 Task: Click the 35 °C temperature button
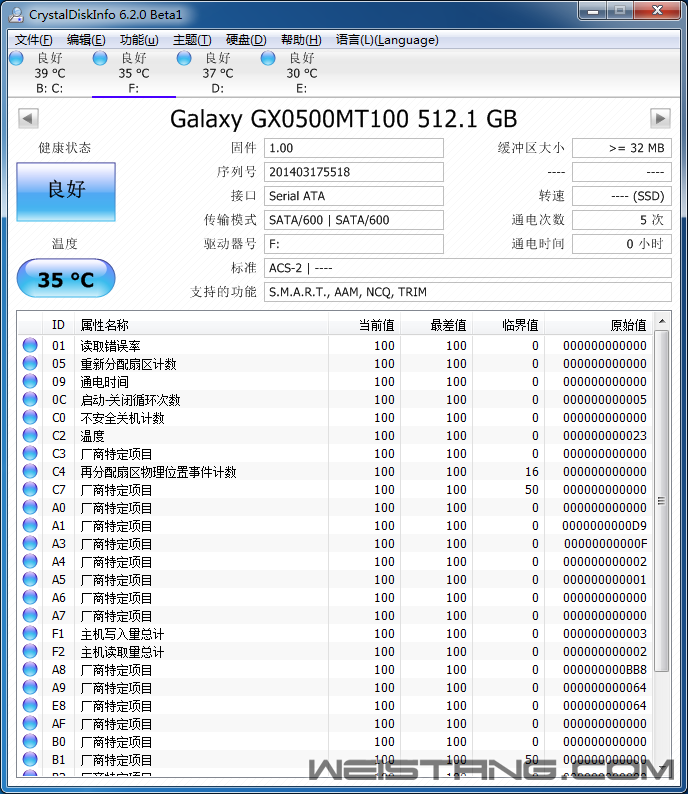tap(66, 279)
